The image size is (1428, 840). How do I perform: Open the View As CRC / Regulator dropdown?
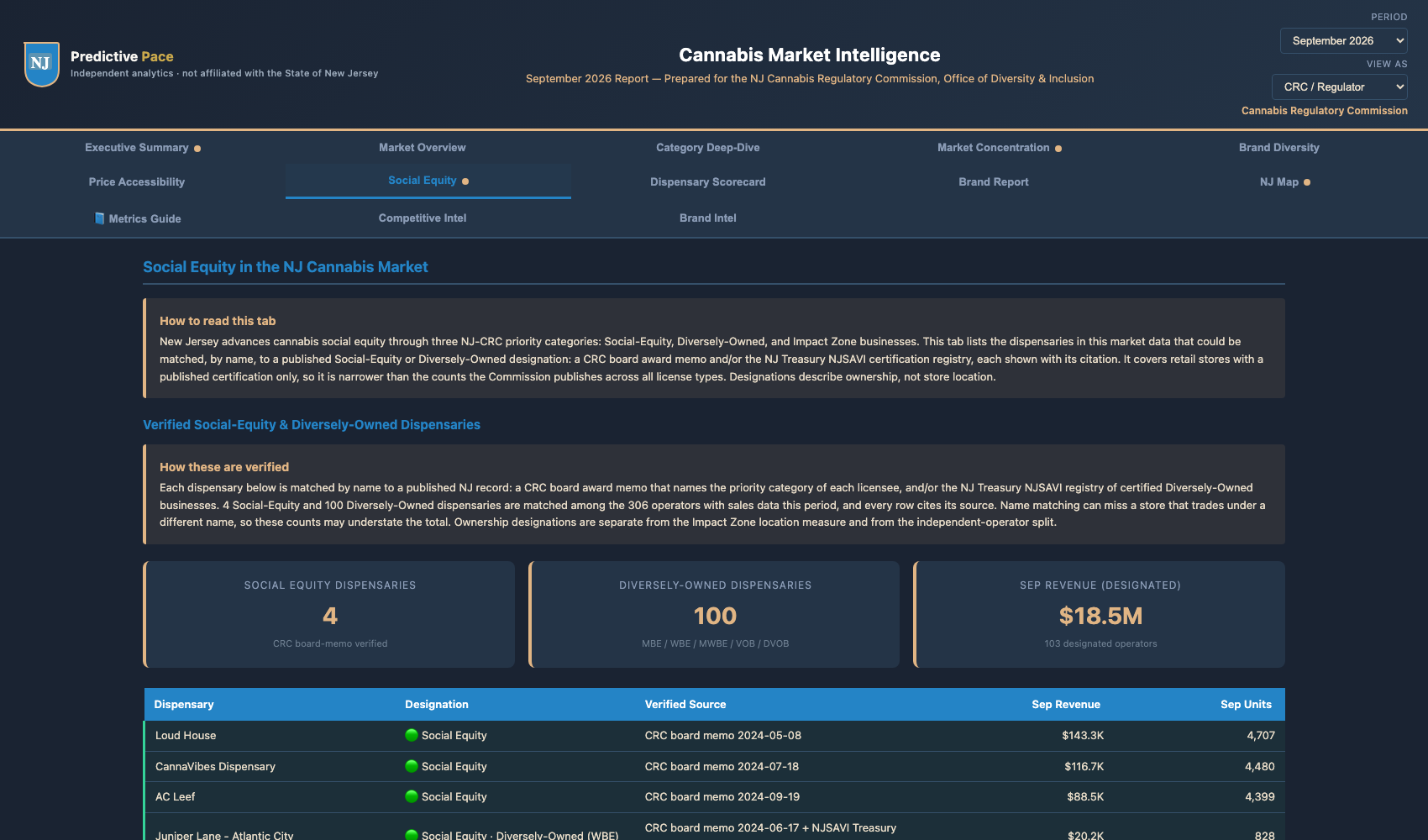[x=1339, y=87]
